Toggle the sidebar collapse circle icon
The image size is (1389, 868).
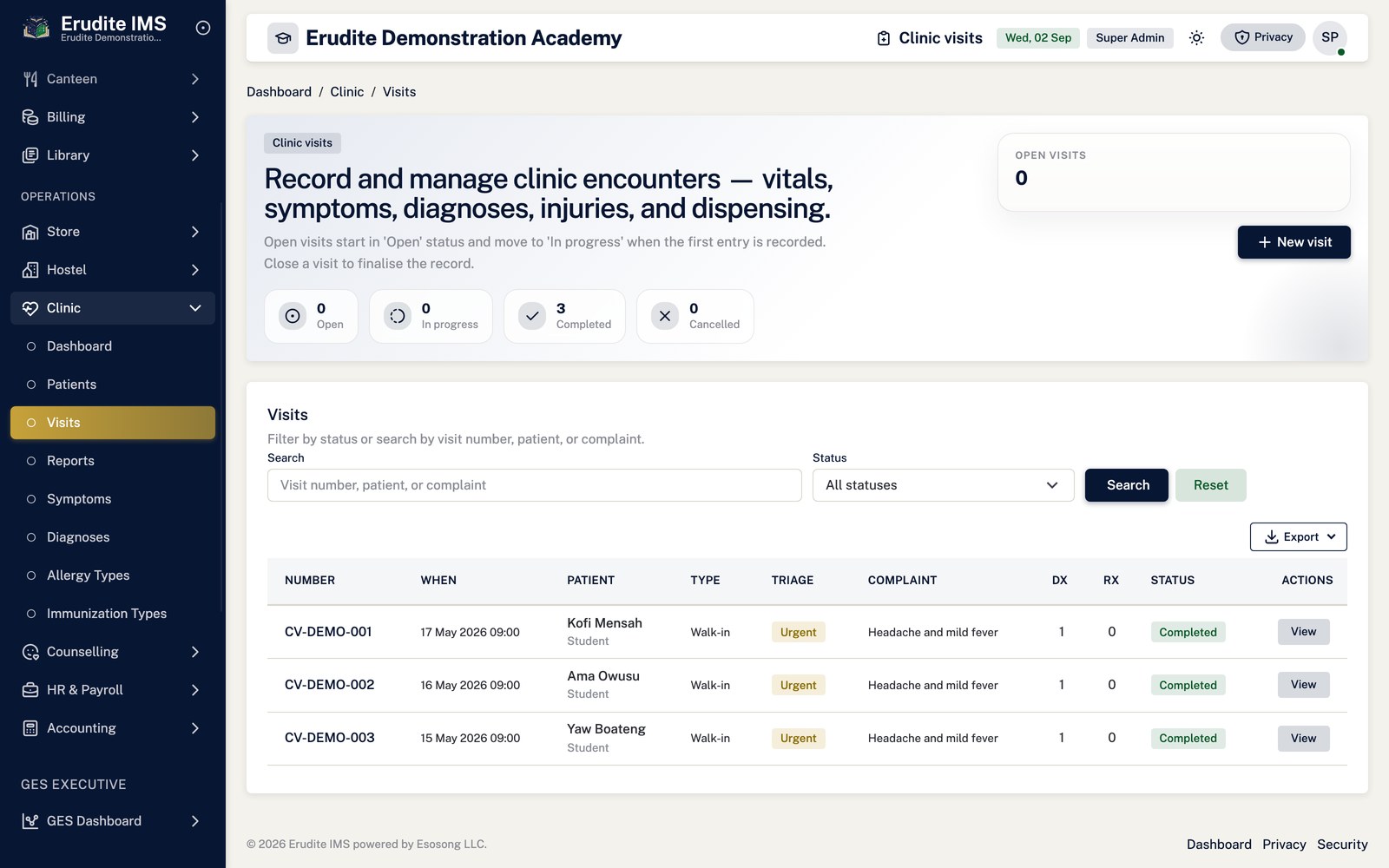click(x=203, y=28)
